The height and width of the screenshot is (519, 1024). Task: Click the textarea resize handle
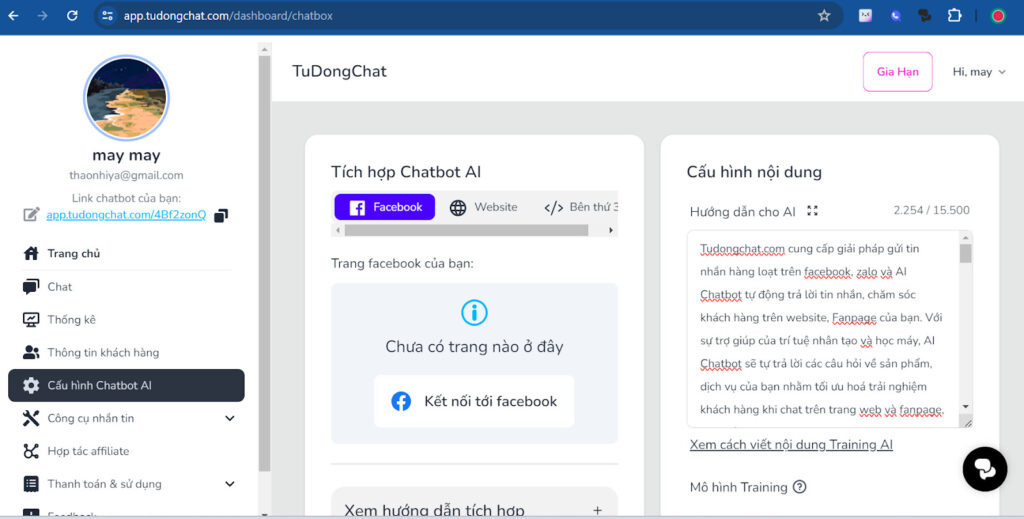click(967, 423)
